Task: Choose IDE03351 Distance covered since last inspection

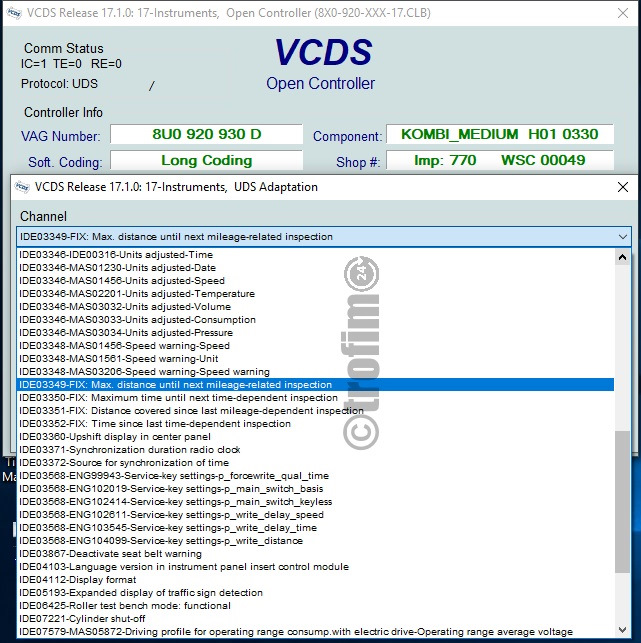Action: 315,411
